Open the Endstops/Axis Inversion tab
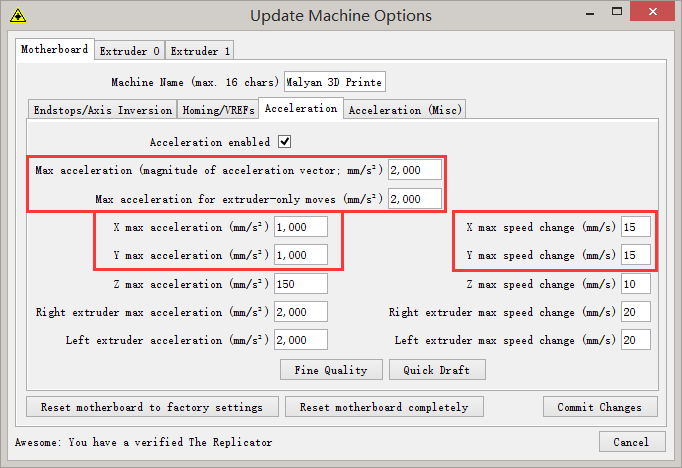Image resolution: width=682 pixels, height=468 pixels. pos(102,110)
